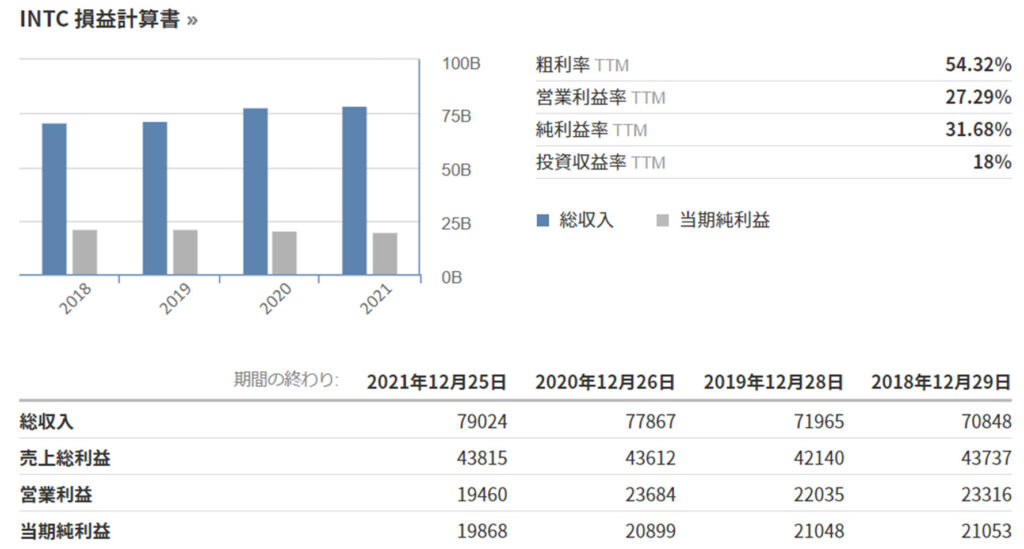
Task: Click the 77867 revenue cell
Action: tap(650, 422)
